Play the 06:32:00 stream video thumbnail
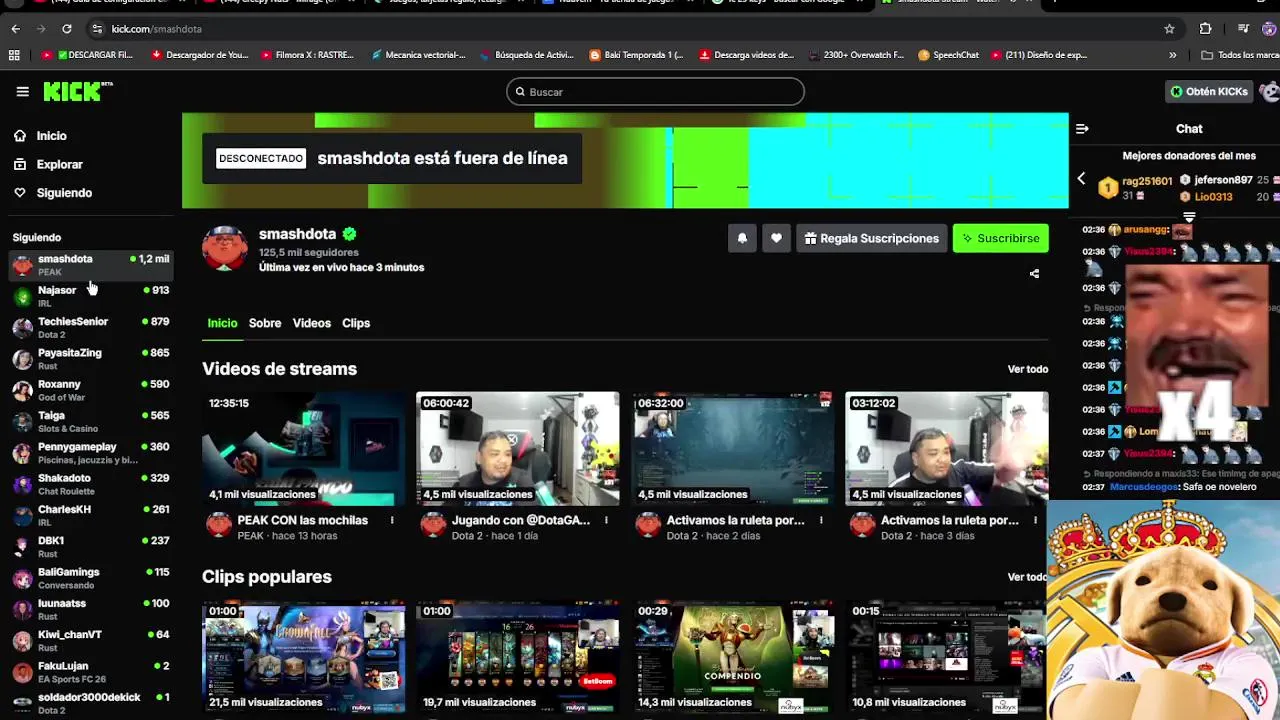This screenshot has height=720, width=1280. [733, 449]
